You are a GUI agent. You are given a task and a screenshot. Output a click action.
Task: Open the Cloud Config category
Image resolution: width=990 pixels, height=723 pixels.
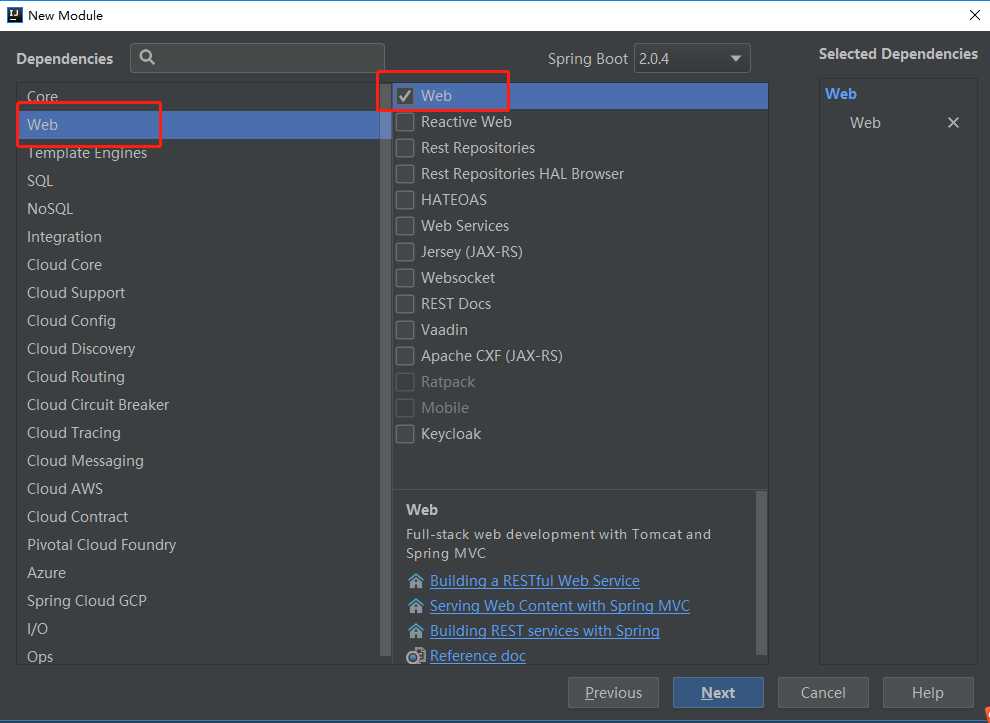(198, 321)
